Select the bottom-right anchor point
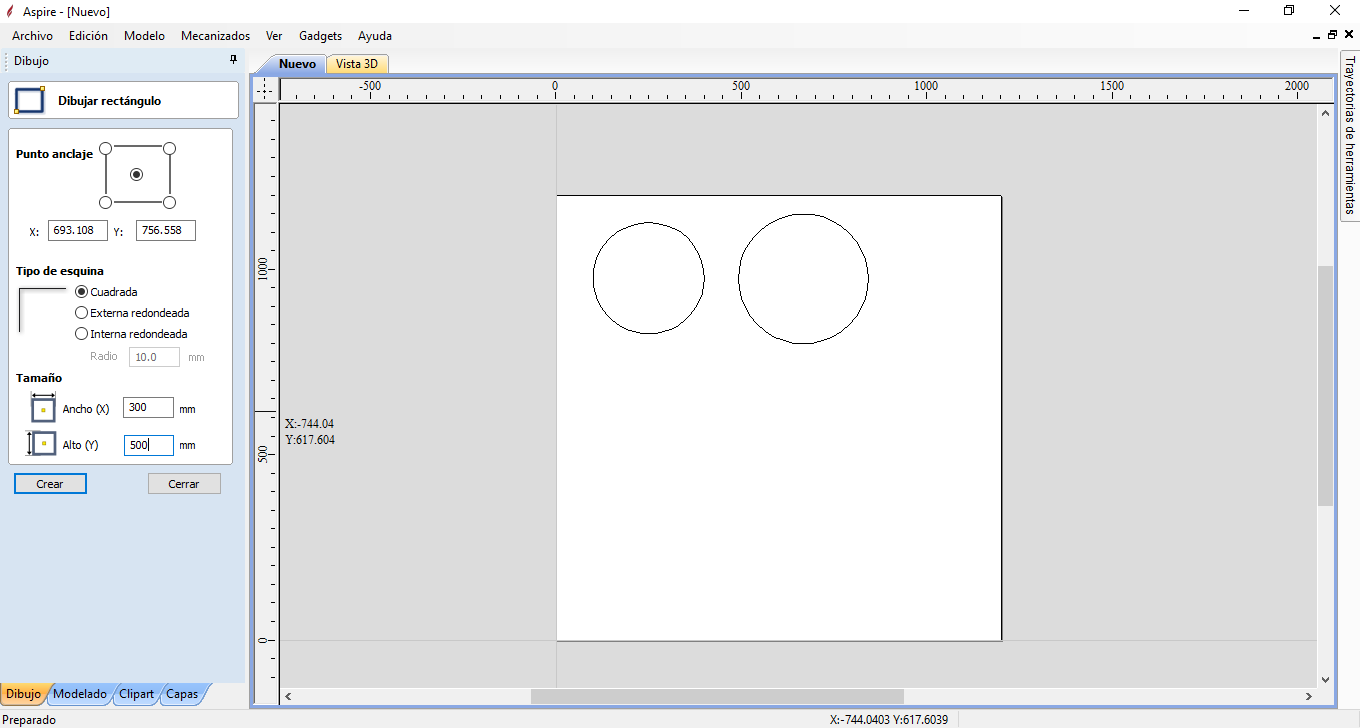 pos(169,202)
